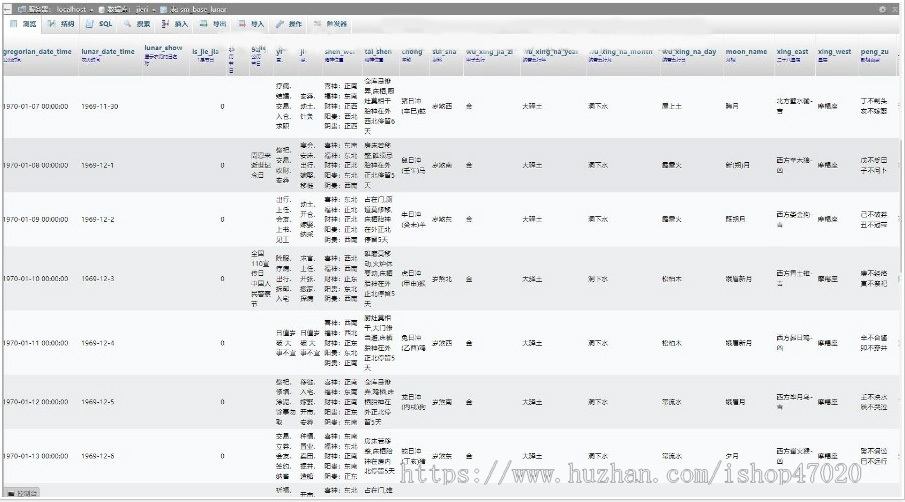Open the SQL tab
The image size is (905, 502).
pos(99,24)
